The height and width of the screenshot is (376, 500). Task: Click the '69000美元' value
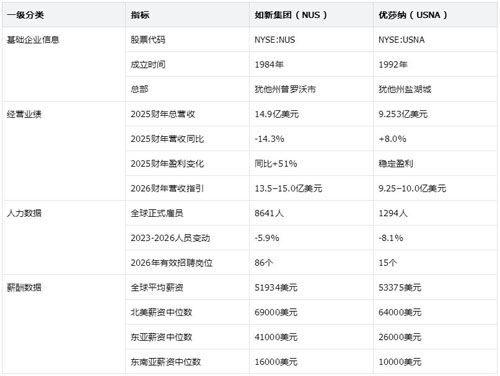point(276,312)
